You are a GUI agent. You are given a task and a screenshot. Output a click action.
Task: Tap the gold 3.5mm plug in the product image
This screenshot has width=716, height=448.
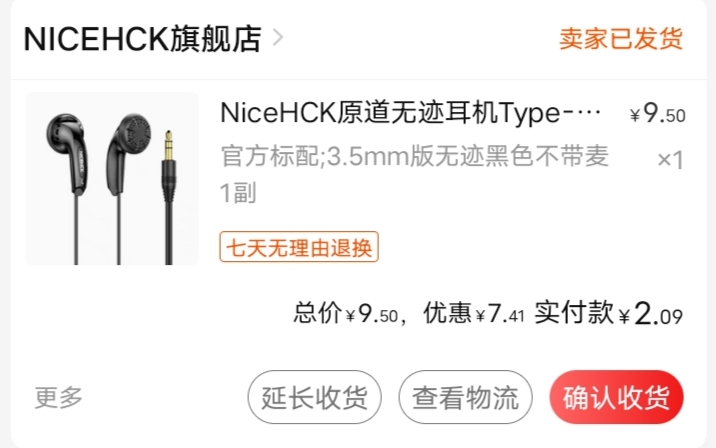point(168,147)
